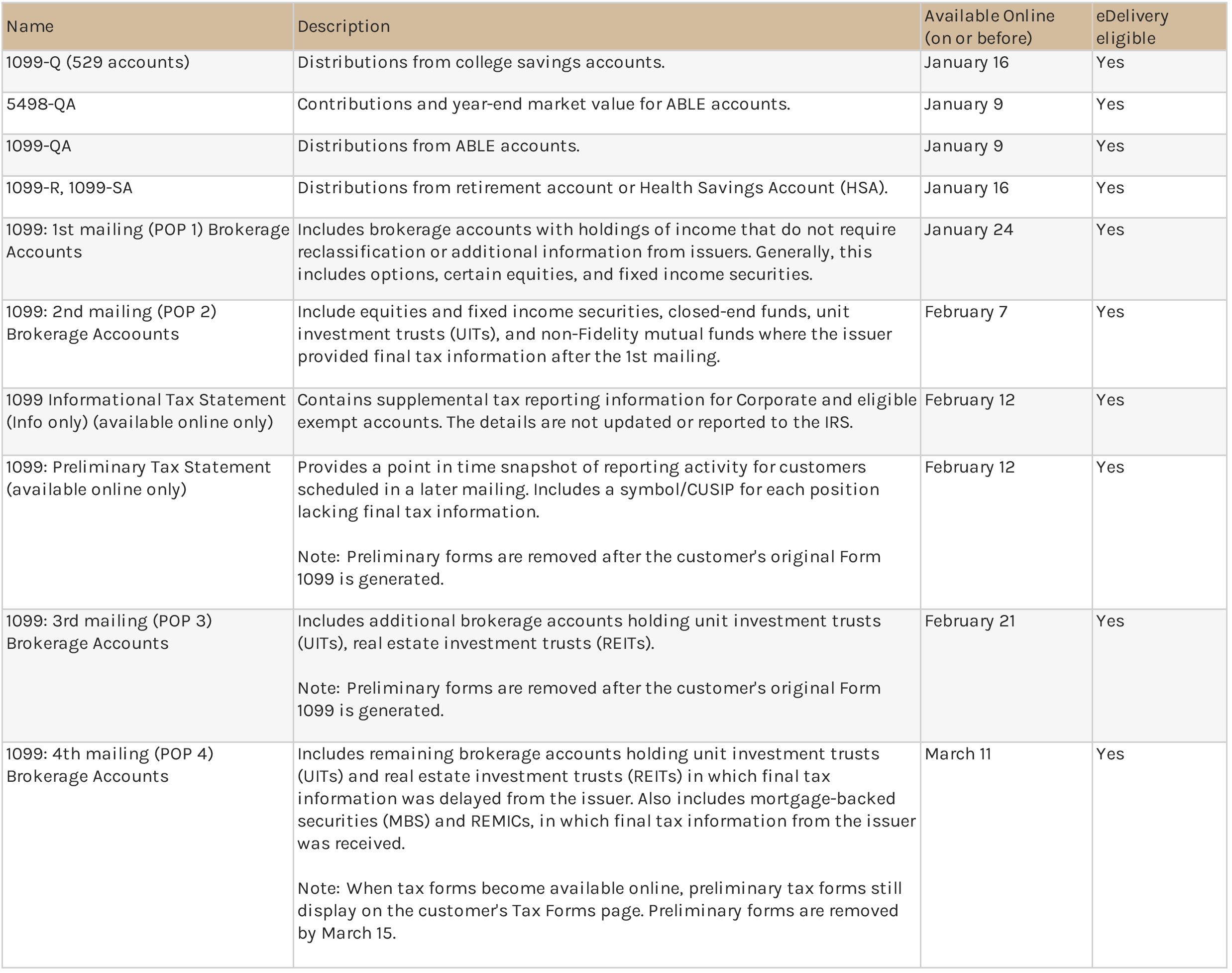
Task: Click description about college savings distributions
Action: click(x=480, y=62)
